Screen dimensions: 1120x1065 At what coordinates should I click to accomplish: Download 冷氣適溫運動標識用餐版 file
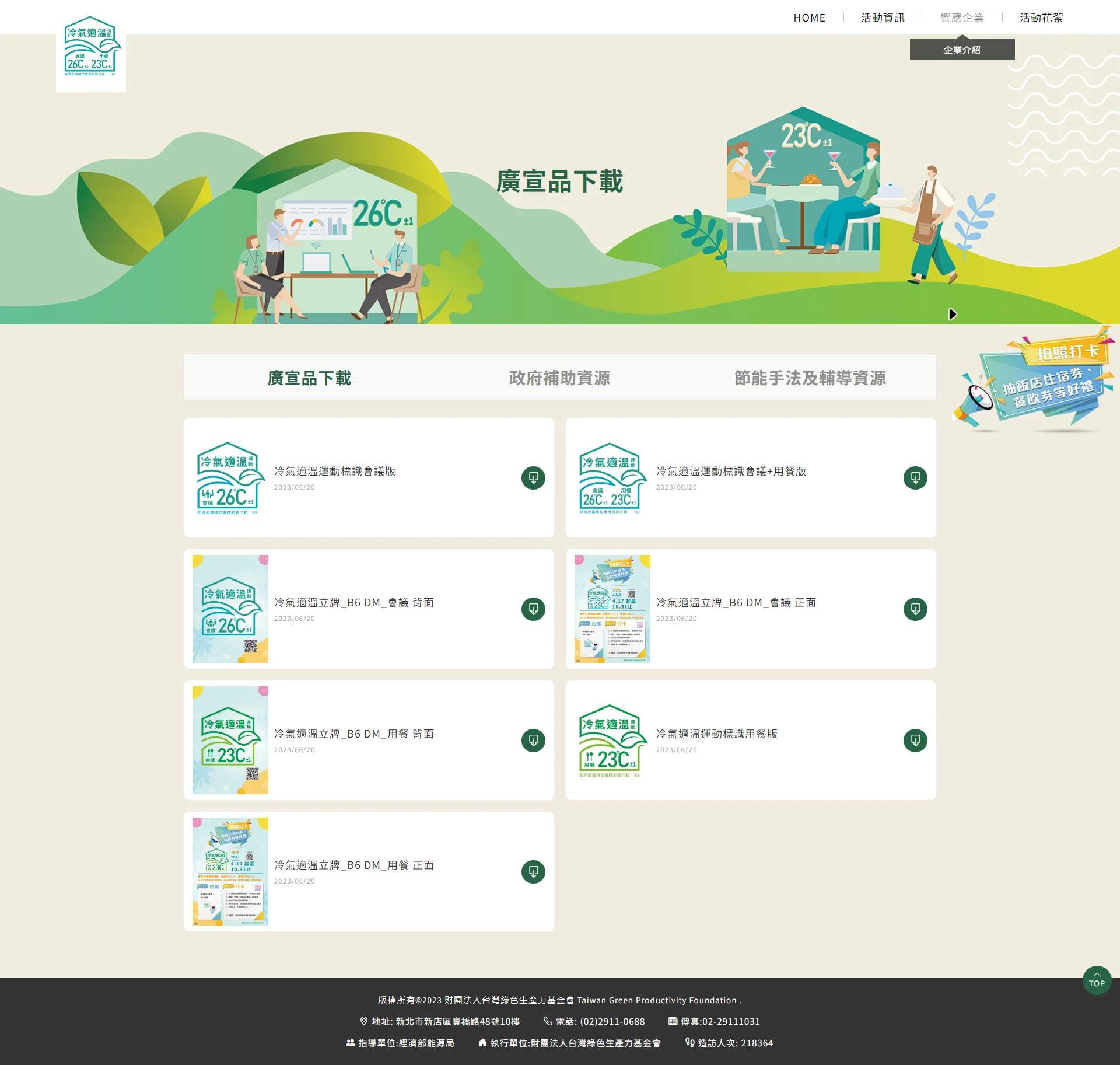tap(915, 741)
